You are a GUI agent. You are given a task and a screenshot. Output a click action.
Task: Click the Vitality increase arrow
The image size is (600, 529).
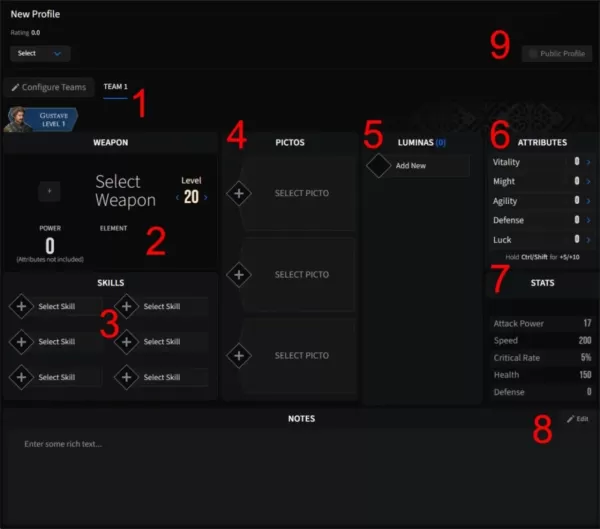point(588,162)
